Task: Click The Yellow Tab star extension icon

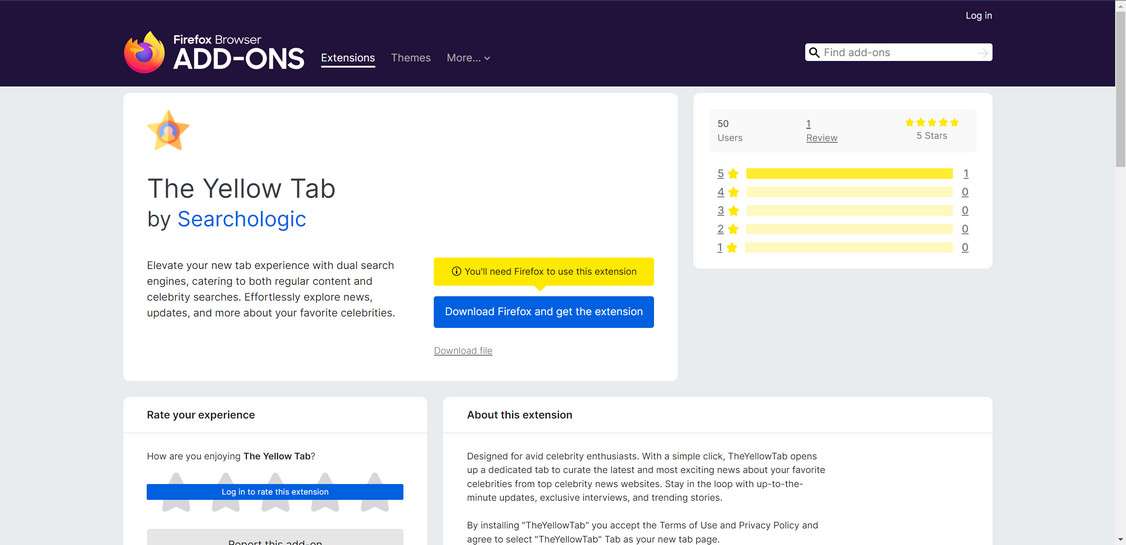Action: pos(168,131)
